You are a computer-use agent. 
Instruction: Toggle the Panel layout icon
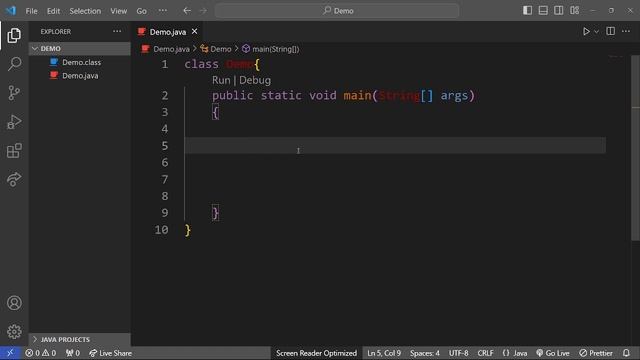[543, 11]
